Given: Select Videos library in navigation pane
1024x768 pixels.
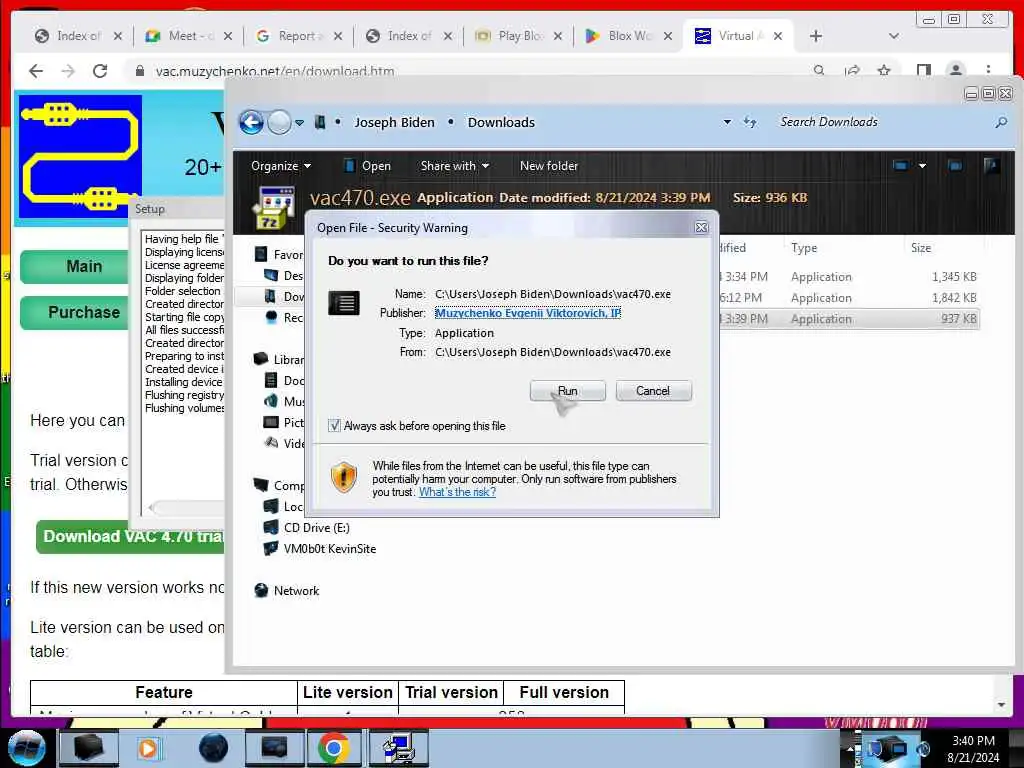Looking at the screenshot, I should 285,443.
